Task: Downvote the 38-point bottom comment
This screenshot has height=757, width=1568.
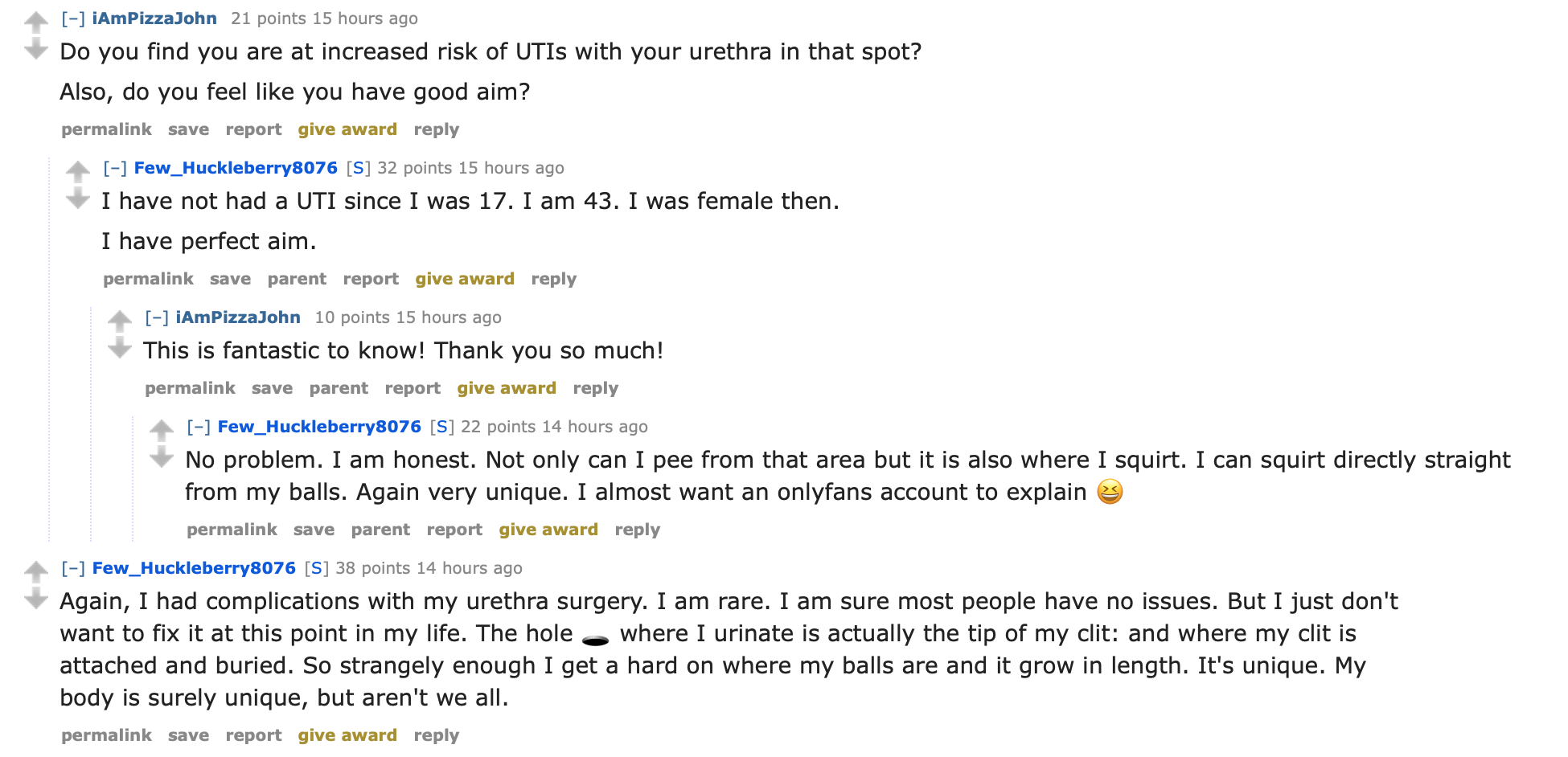Action: point(36,599)
